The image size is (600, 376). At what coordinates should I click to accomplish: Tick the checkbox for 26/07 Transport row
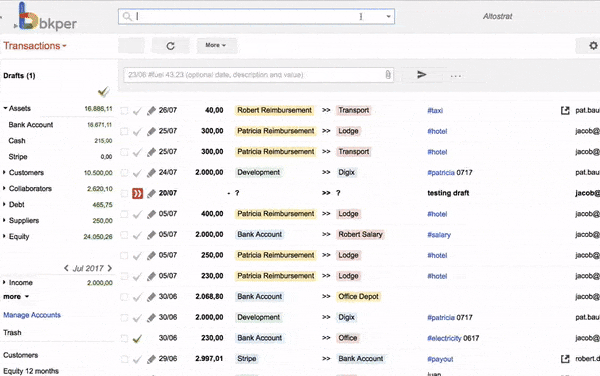[124, 111]
